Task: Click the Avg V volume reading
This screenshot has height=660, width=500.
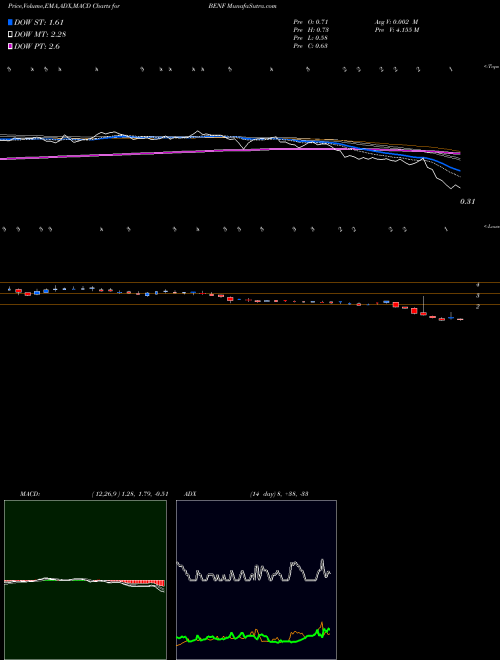Action: pyautogui.click(x=396, y=22)
